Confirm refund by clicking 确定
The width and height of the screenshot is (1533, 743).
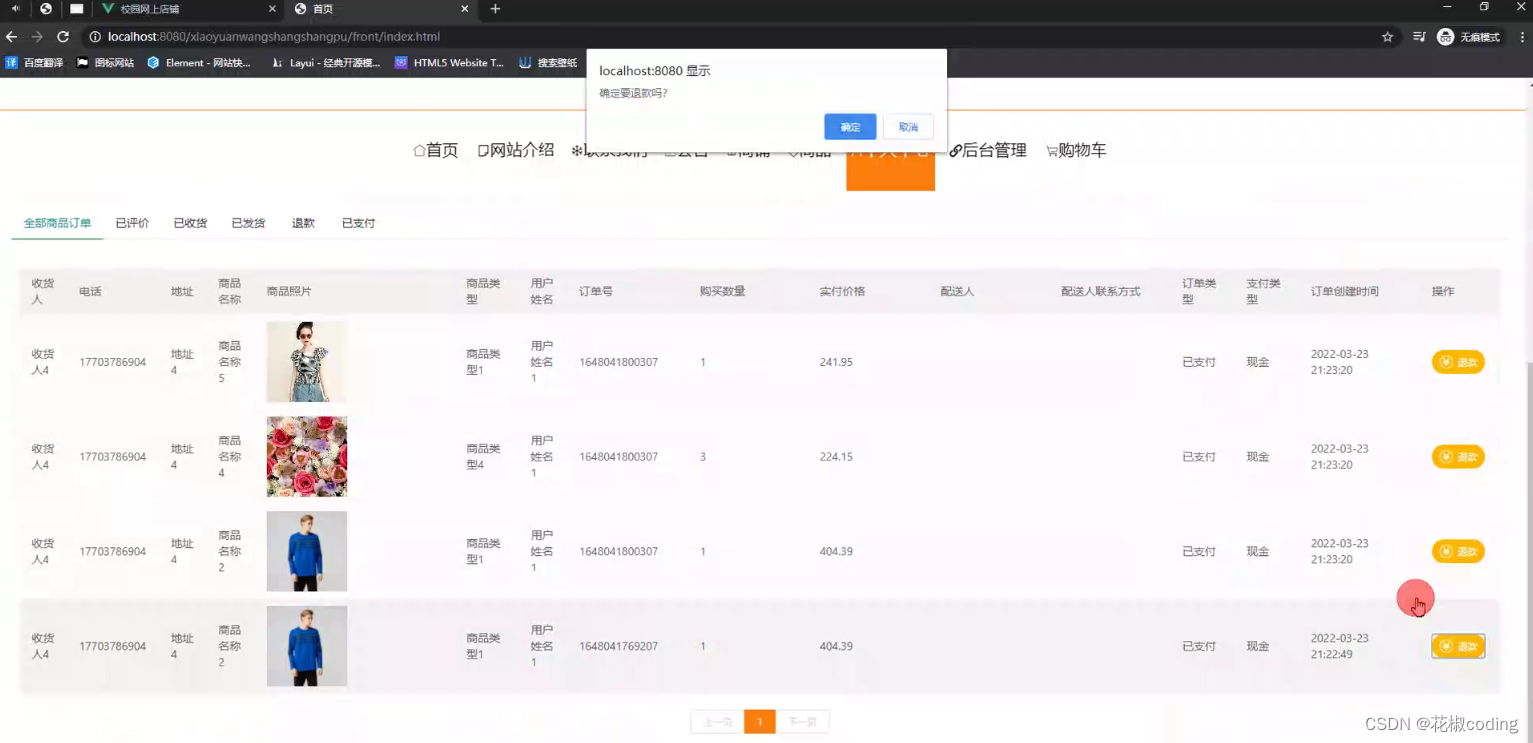850,127
